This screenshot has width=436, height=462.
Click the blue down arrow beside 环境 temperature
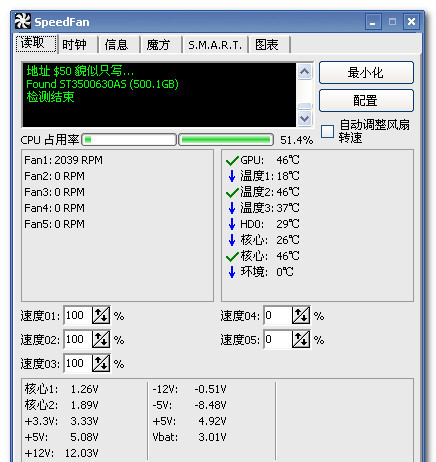(232, 272)
